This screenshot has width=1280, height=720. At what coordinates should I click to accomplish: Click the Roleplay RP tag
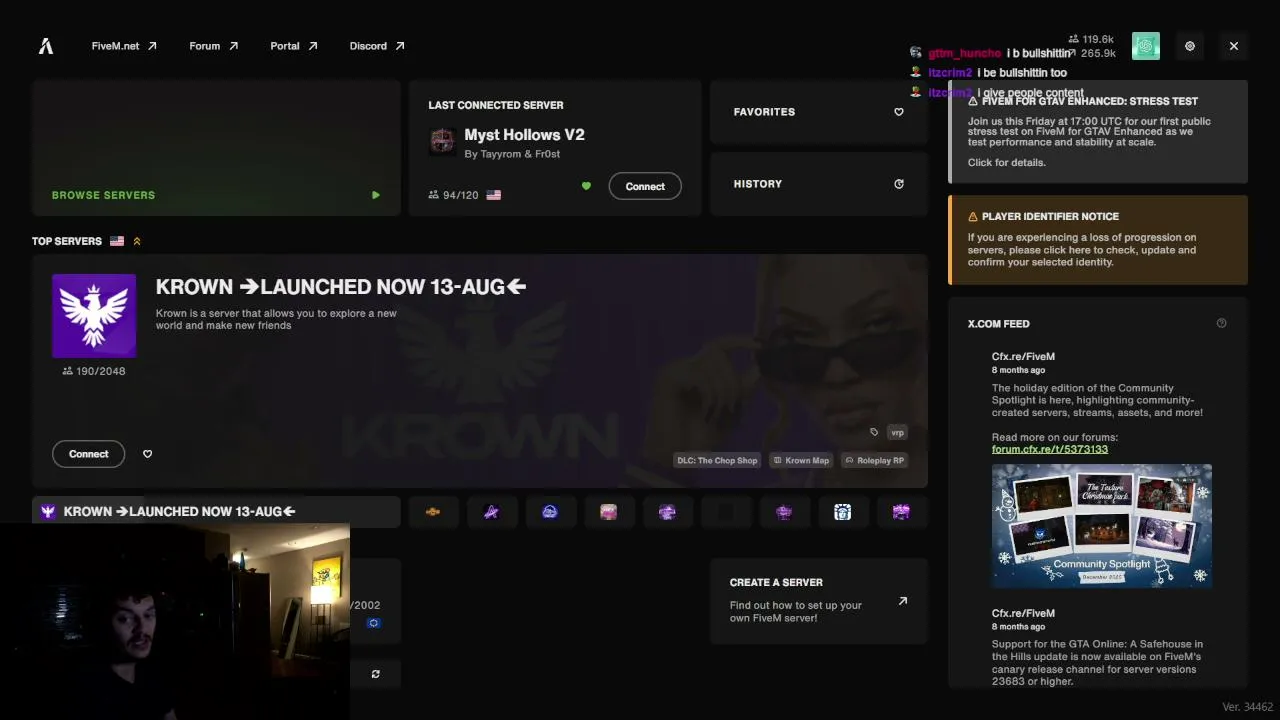pos(874,460)
